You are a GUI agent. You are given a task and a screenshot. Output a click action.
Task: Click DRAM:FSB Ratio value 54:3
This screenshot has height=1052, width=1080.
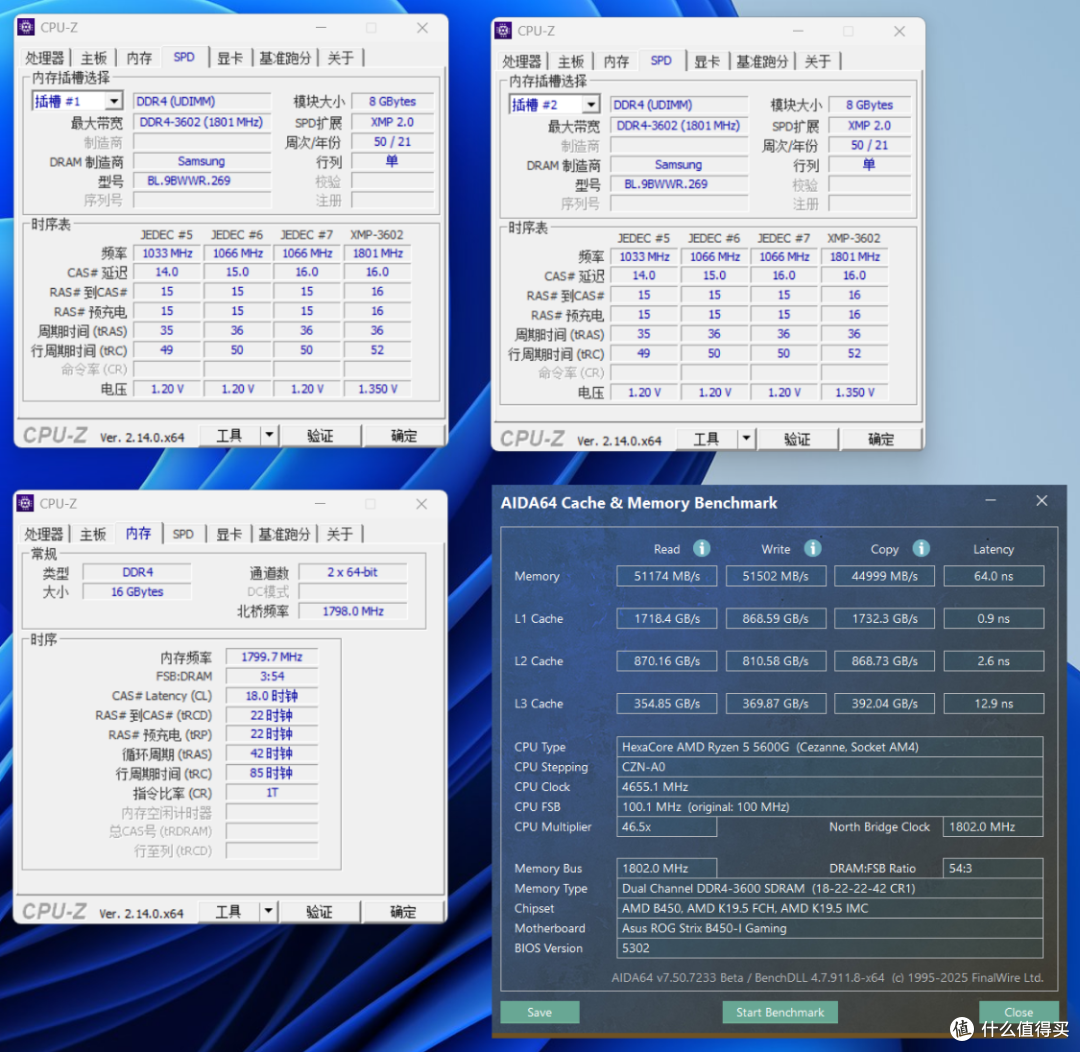[993, 868]
